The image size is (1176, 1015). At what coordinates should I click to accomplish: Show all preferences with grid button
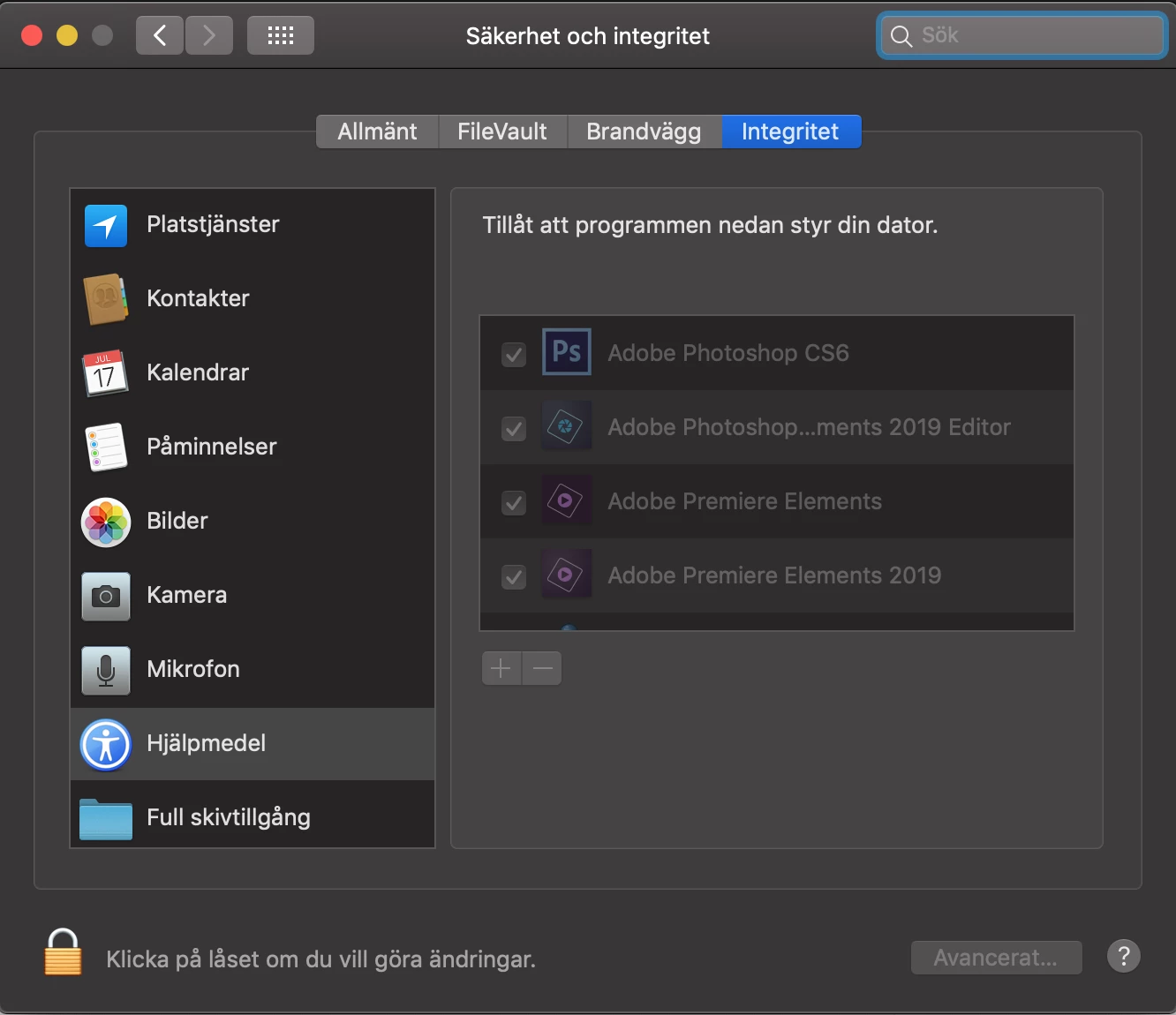point(281,35)
